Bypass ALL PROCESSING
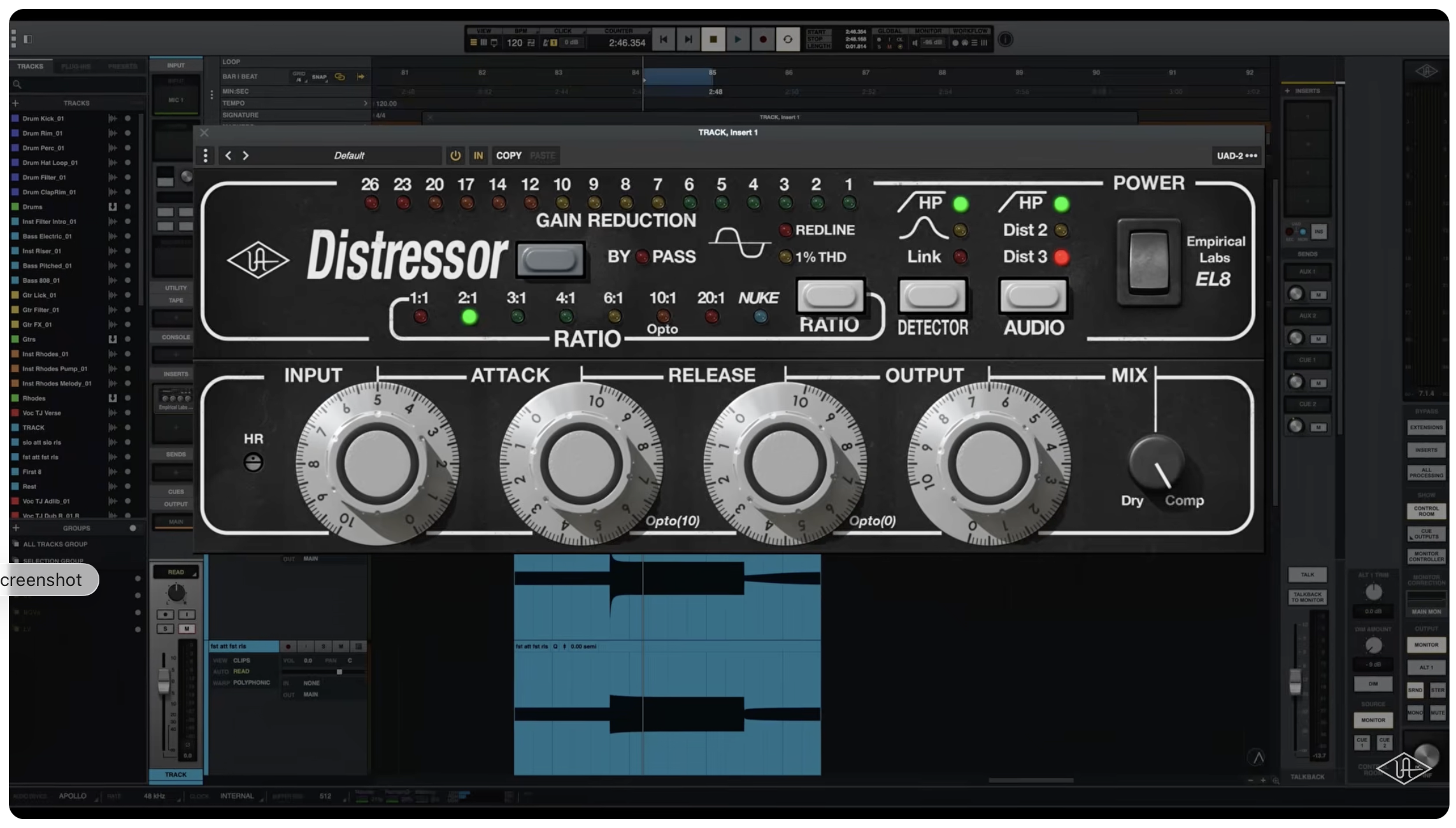This screenshot has width=1456, height=828. 1426,473
